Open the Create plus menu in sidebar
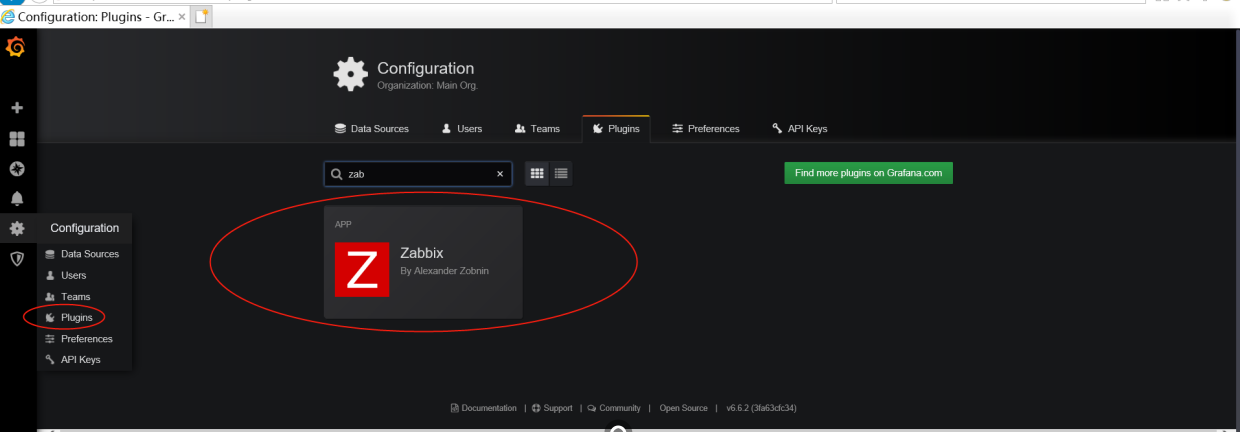 [17, 108]
